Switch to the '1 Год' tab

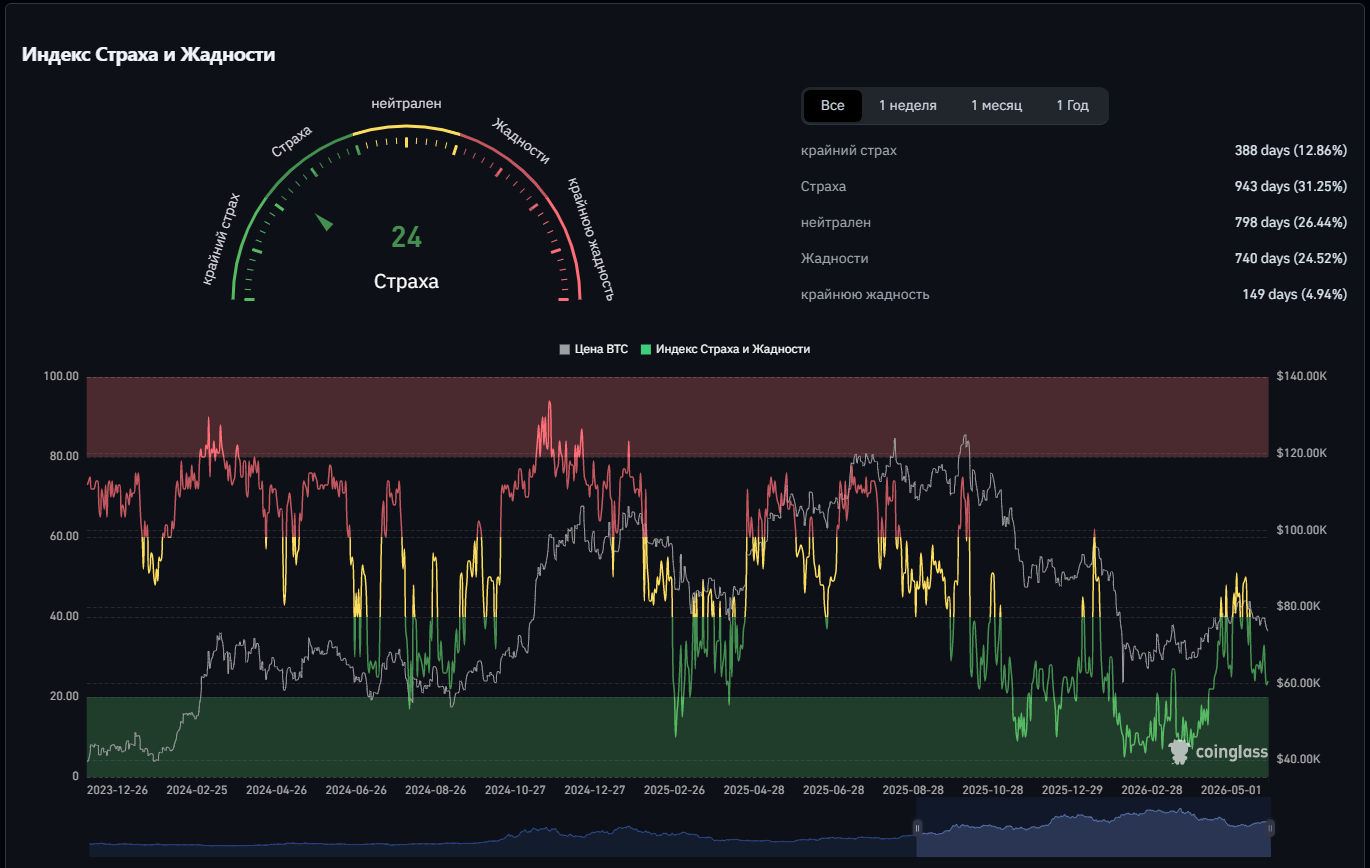tap(1072, 105)
